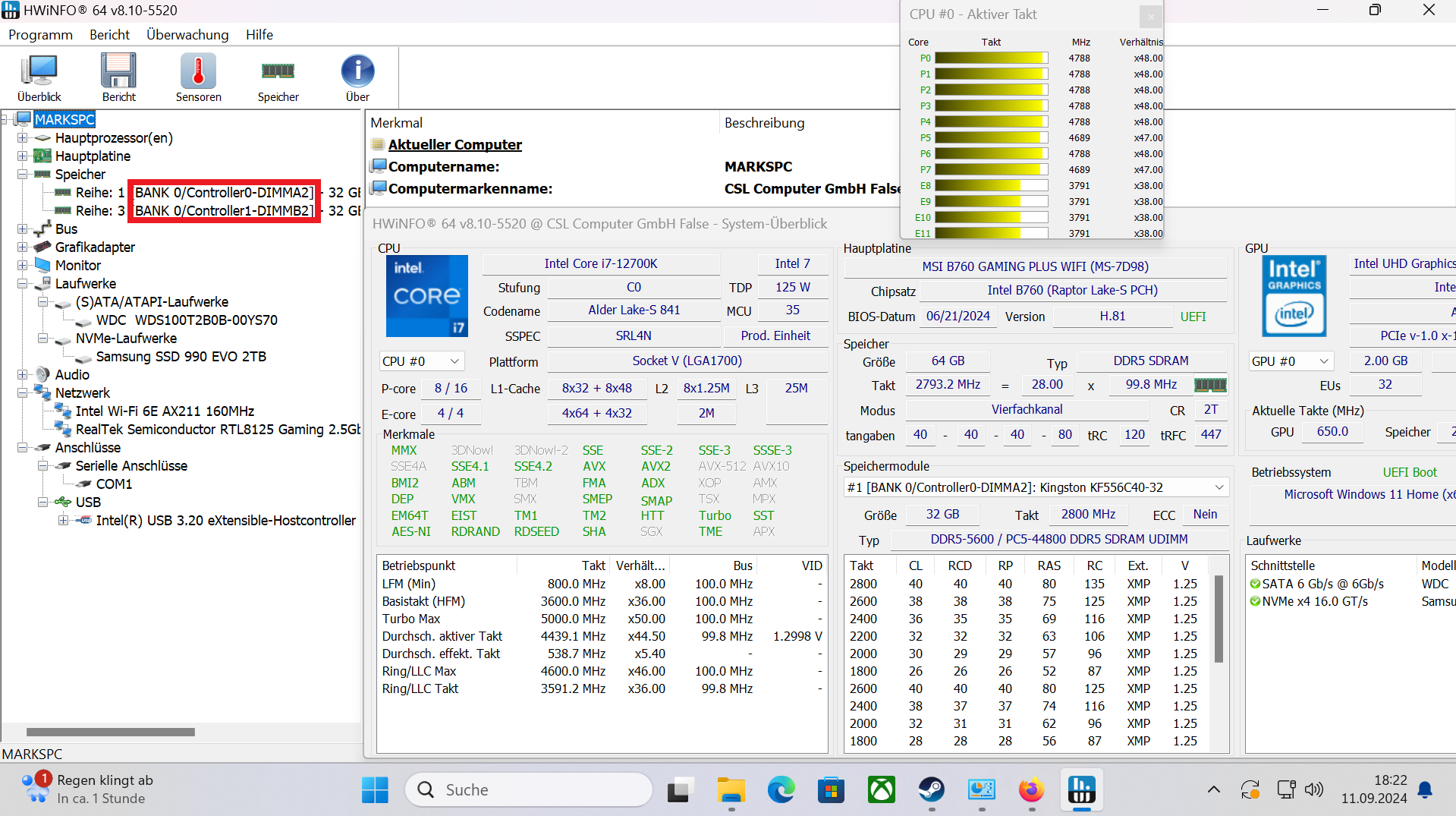Open the Über info icon
The width and height of the screenshot is (1456, 816).
[357, 77]
